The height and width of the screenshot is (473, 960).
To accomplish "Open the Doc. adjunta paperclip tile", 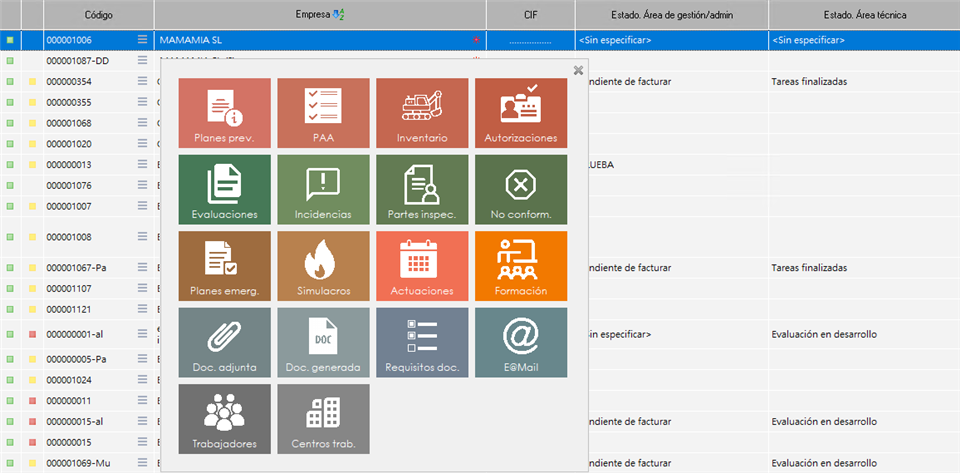I will [224, 343].
